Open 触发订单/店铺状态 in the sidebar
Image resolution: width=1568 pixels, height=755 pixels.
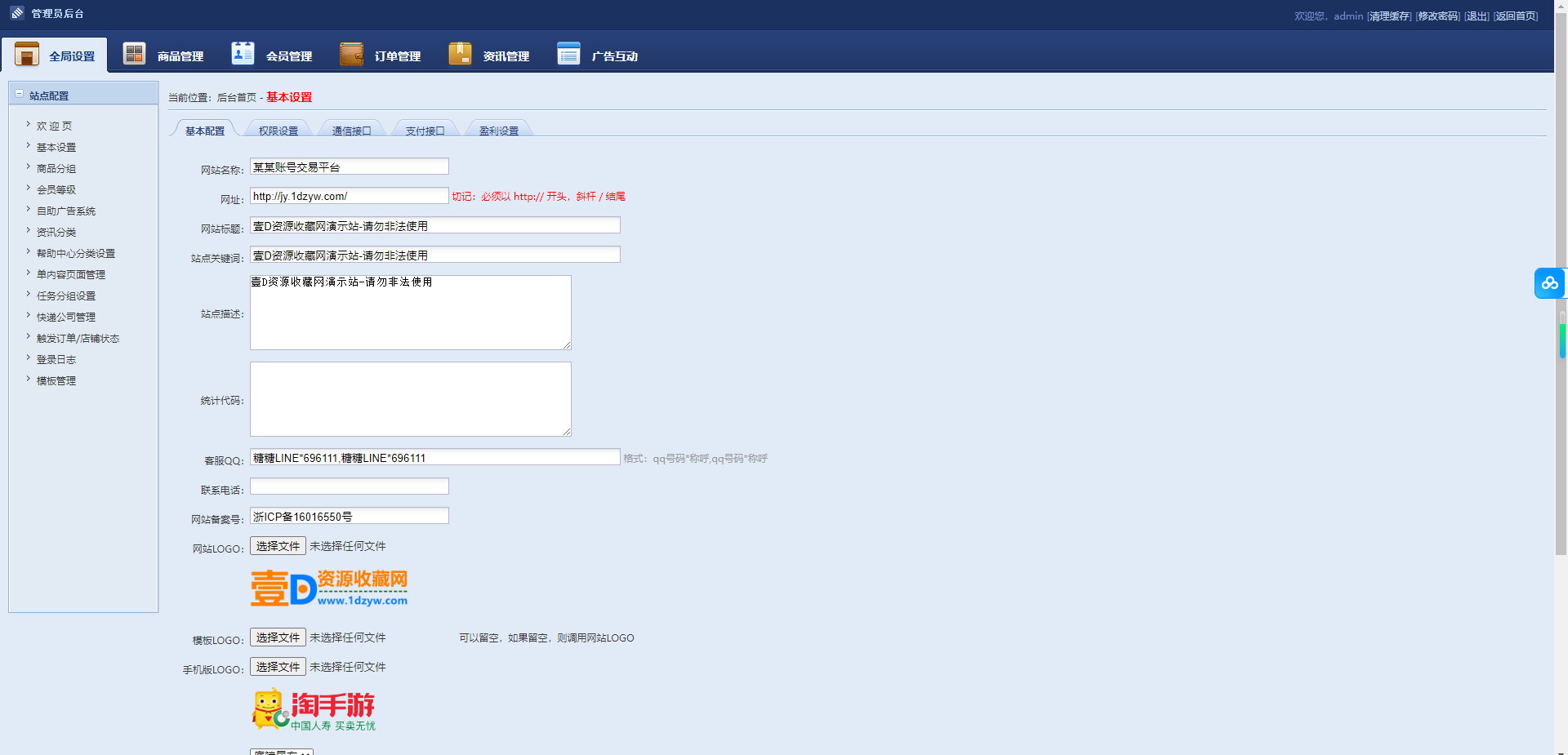click(x=78, y=339)
